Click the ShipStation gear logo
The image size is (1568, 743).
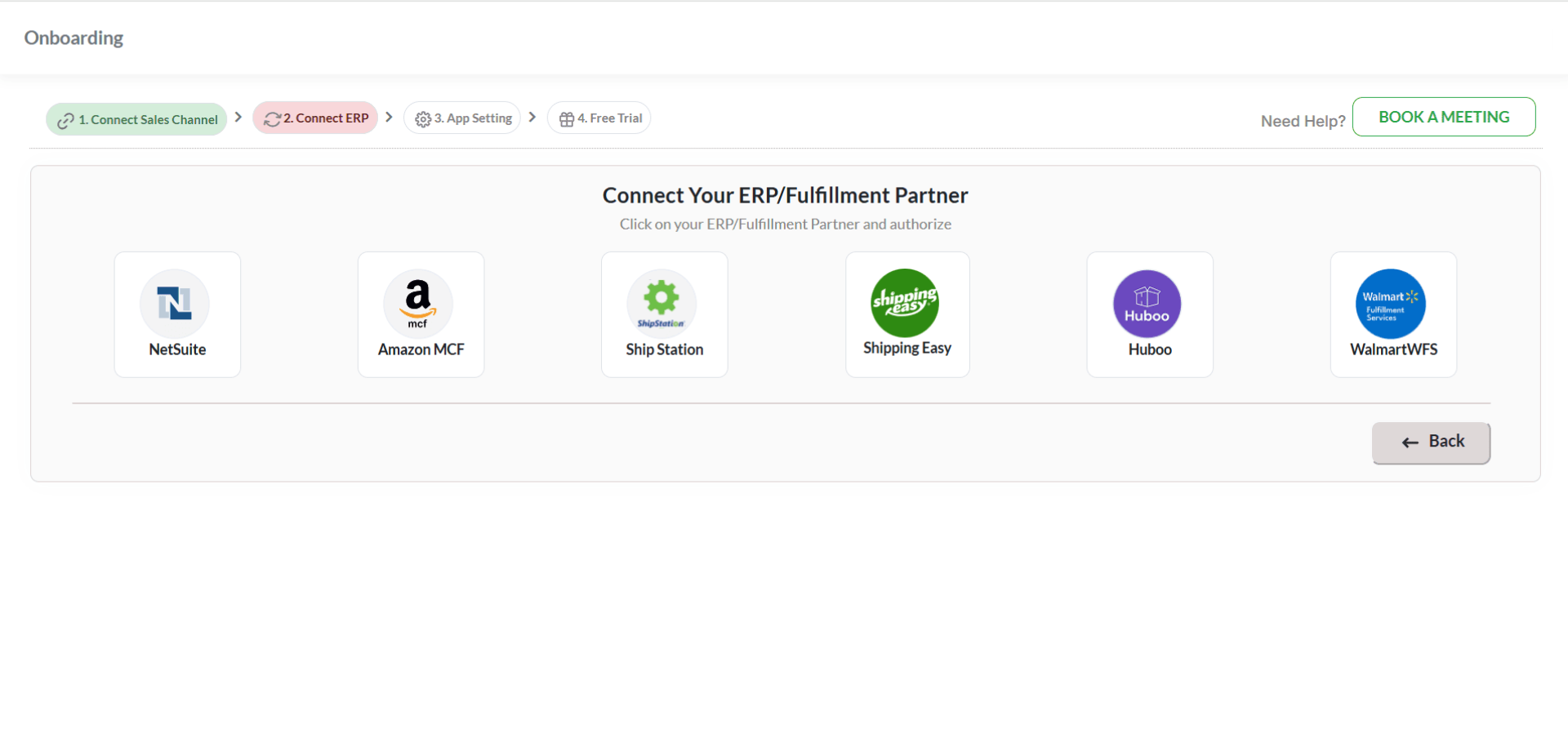(661, 303)
